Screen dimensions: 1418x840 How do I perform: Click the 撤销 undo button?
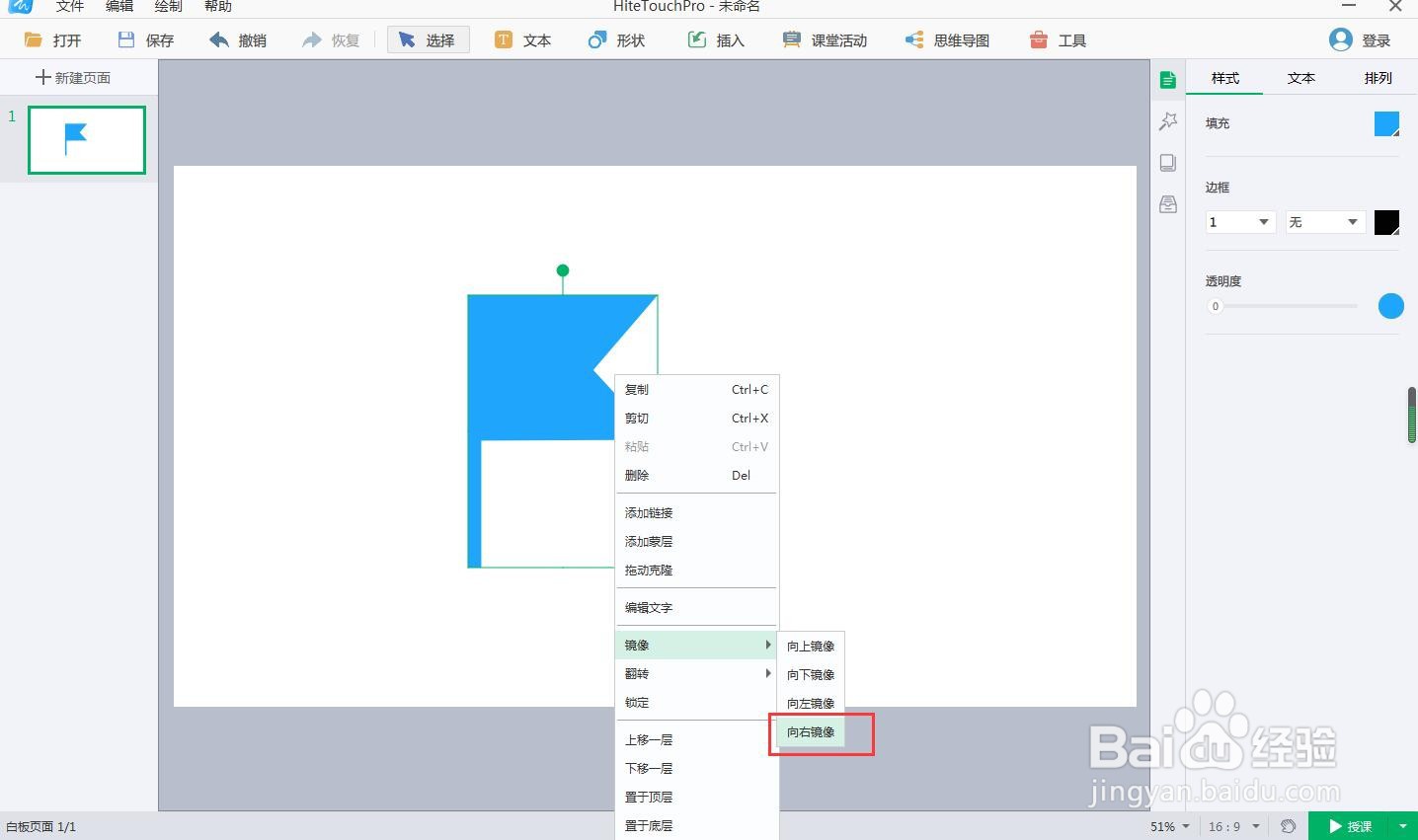point(237,39)
